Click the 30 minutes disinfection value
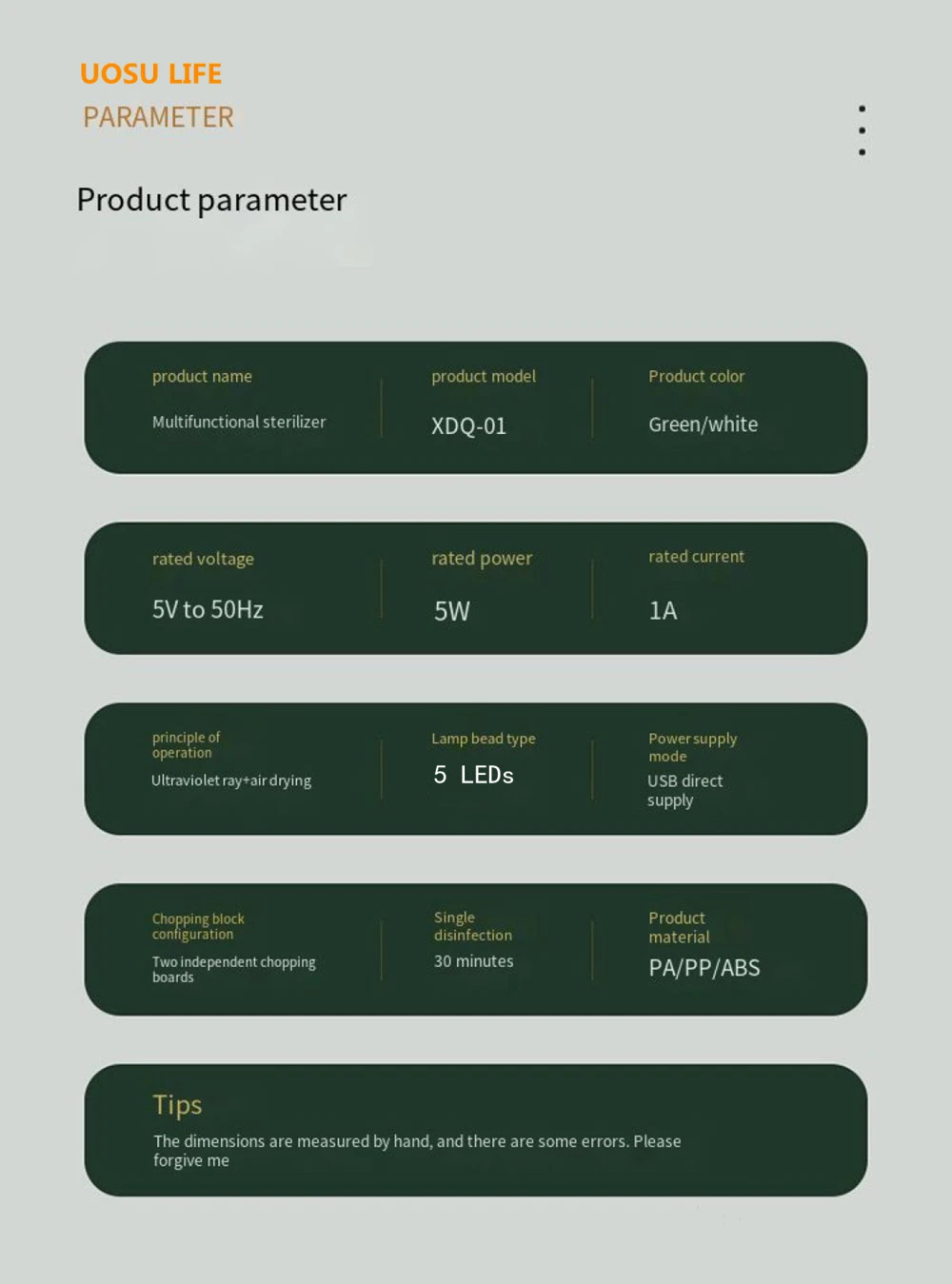 click(x=473, y=961)
